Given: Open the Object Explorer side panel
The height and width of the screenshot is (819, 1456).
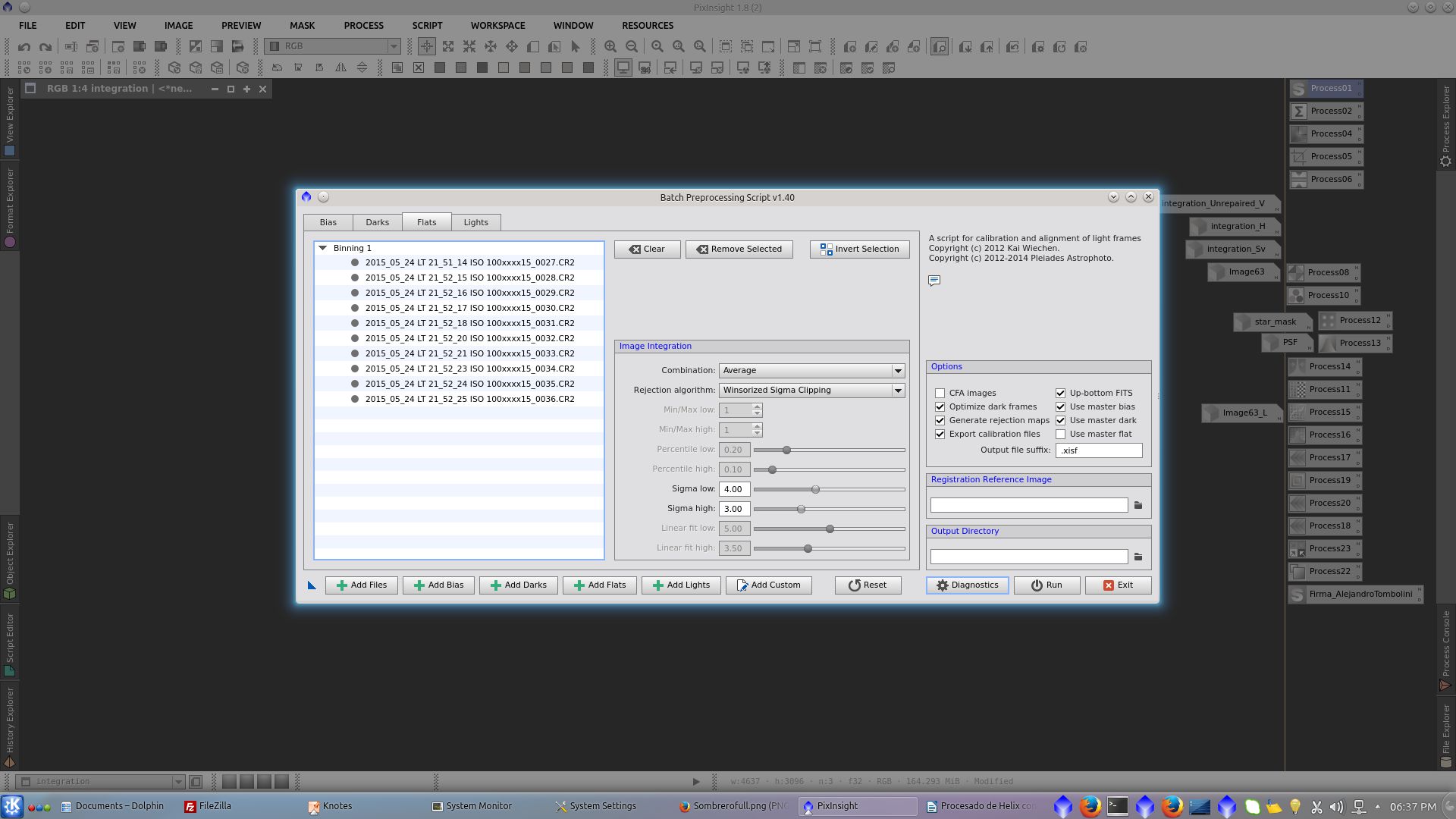Looking at the screenshot, I should pos(10,561).
